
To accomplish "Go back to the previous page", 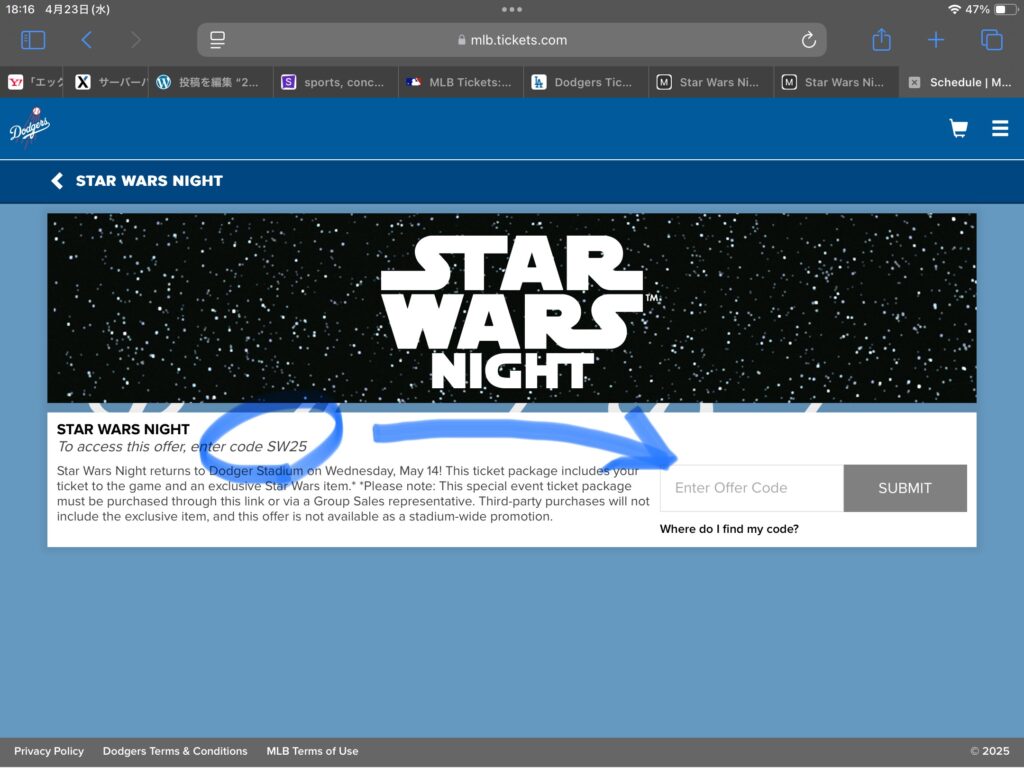I will coord(86,40).
